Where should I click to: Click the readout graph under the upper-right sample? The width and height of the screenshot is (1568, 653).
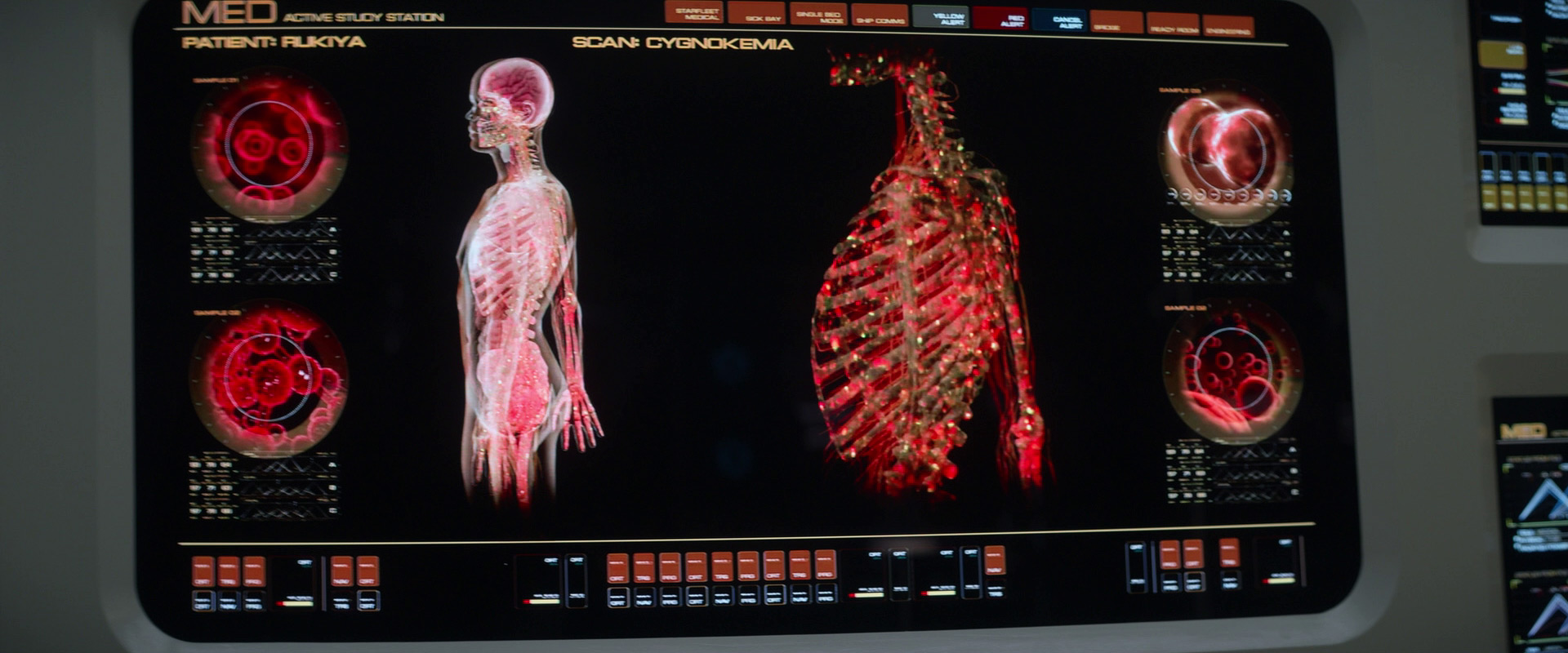click(1227, 254)
